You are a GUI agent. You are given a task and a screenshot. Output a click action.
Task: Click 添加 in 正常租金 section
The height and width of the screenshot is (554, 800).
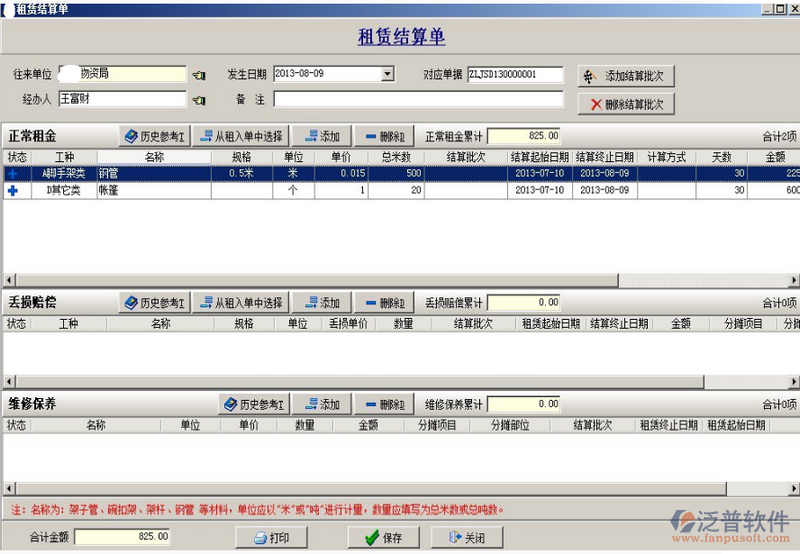click(x=321, y=136)
